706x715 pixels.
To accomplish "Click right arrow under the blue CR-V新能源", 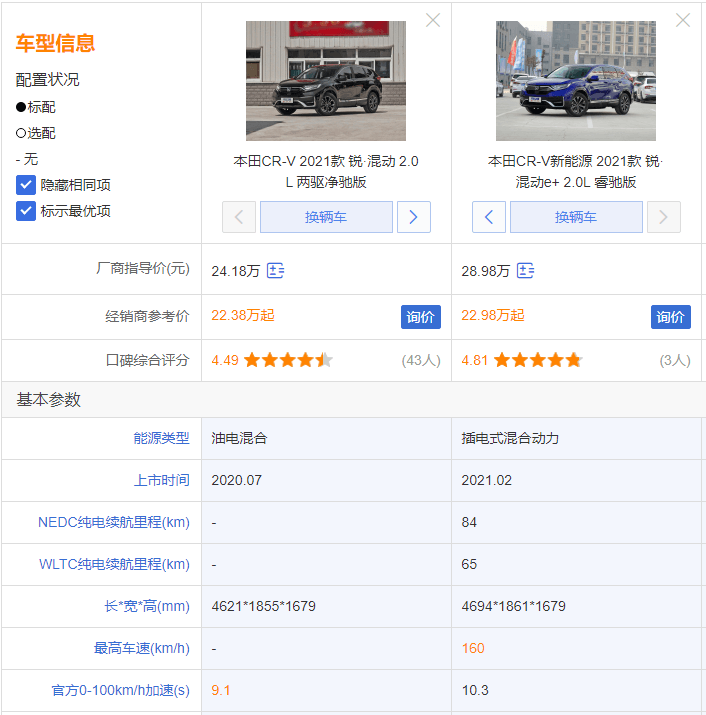I will point(664,217).
